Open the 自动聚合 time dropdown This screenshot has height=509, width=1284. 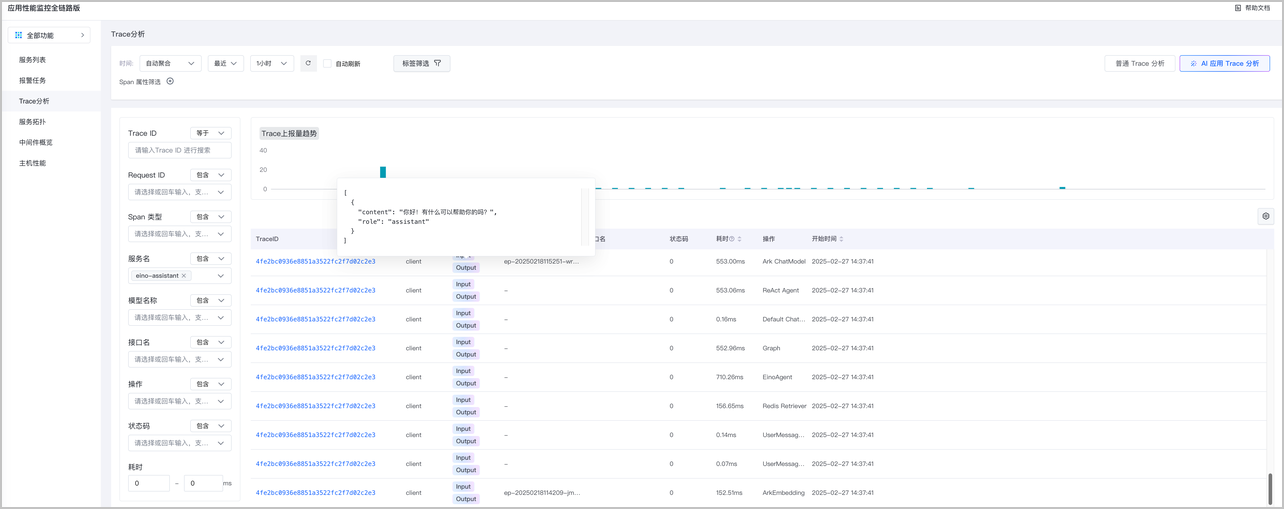coord(170,63)
